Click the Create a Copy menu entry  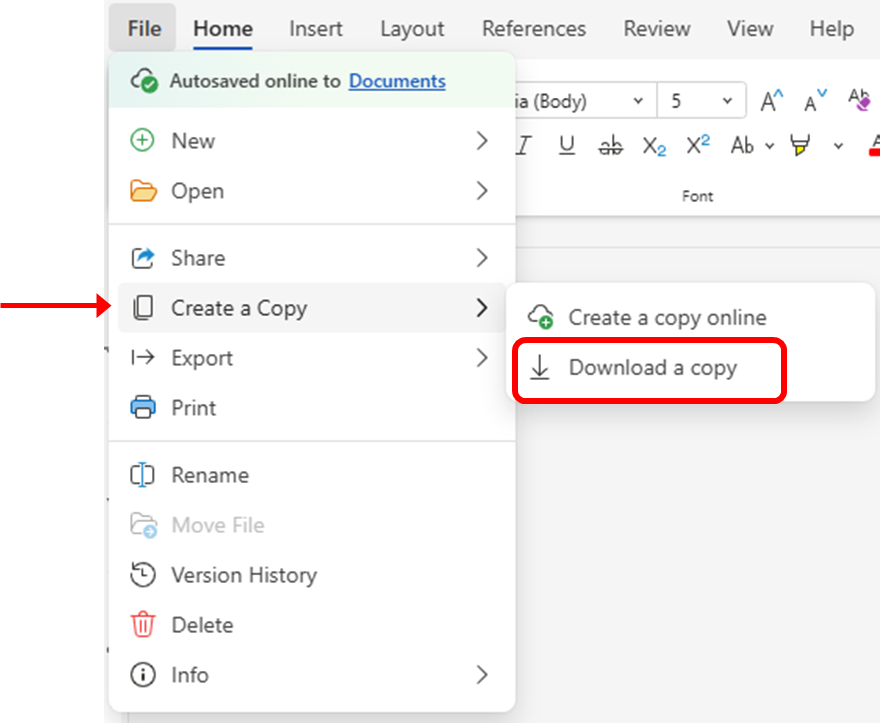(x=311, y=308)
